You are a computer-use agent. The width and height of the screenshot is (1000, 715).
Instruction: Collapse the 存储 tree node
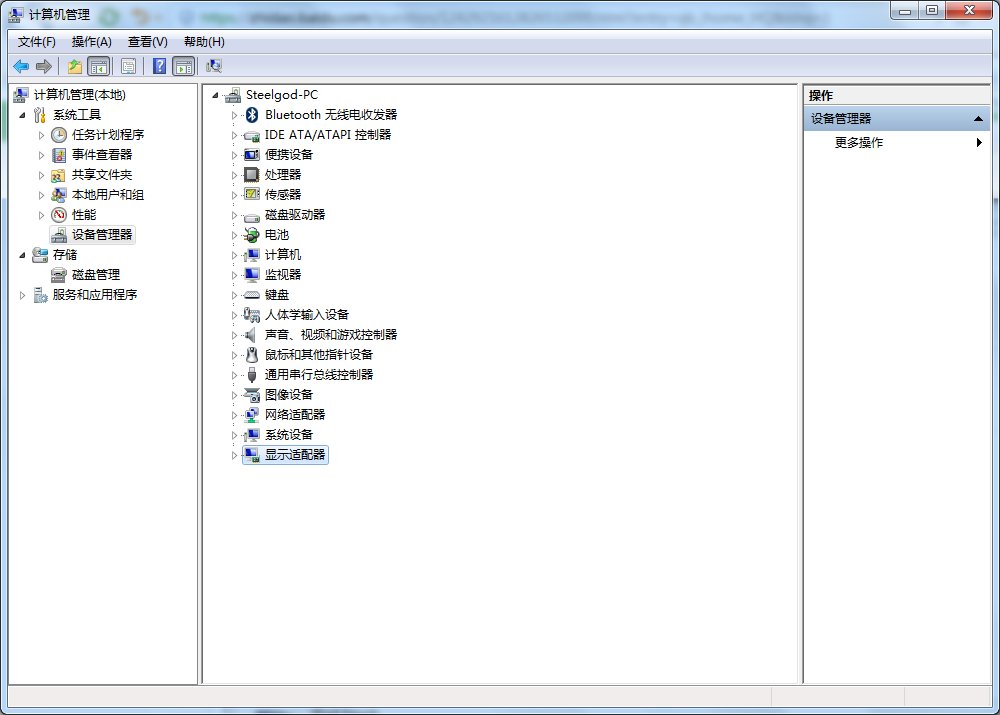[x=22, y=254]
